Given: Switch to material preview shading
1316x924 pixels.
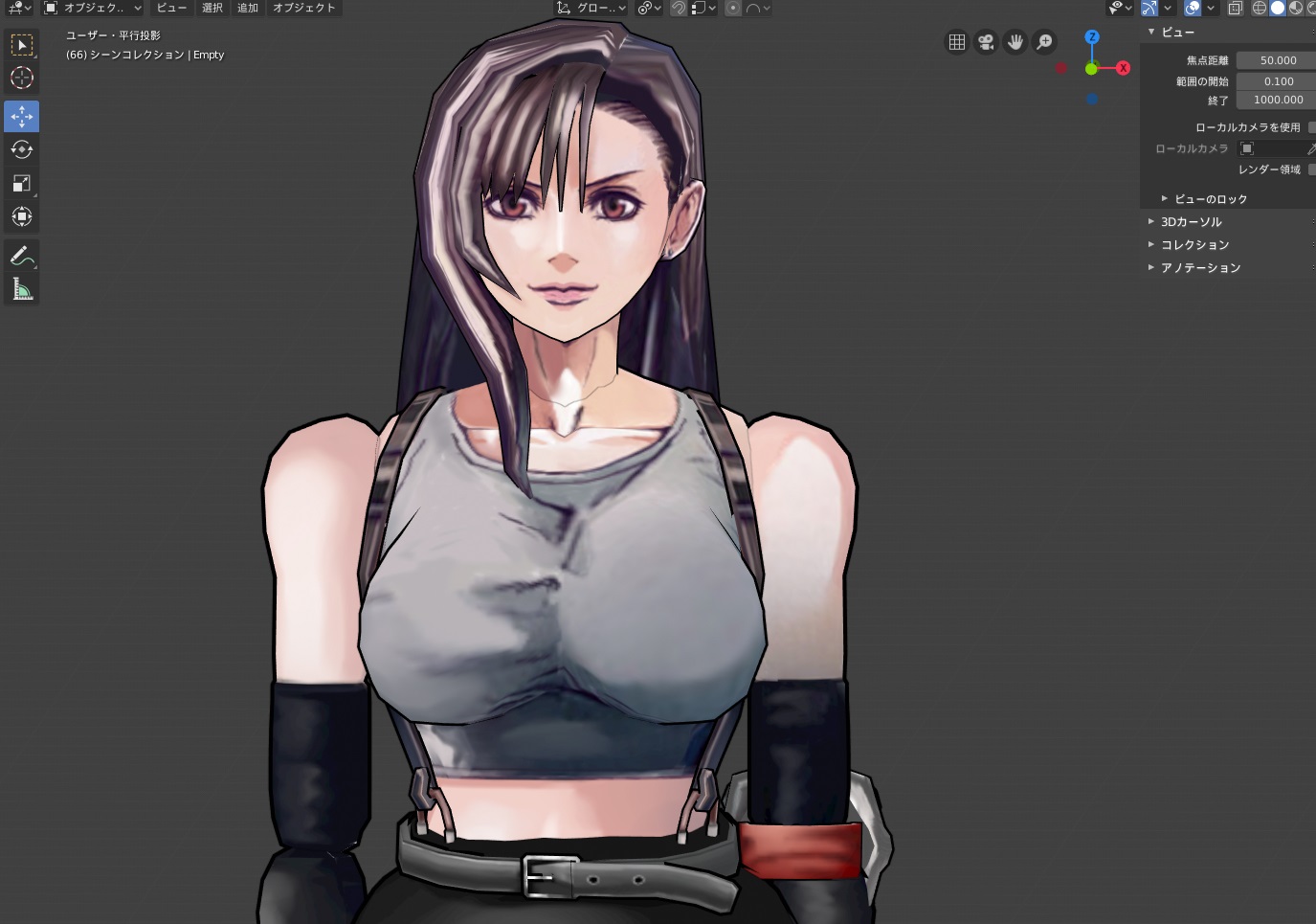Looking at the screenshot, I should [x=1295, y=8].
